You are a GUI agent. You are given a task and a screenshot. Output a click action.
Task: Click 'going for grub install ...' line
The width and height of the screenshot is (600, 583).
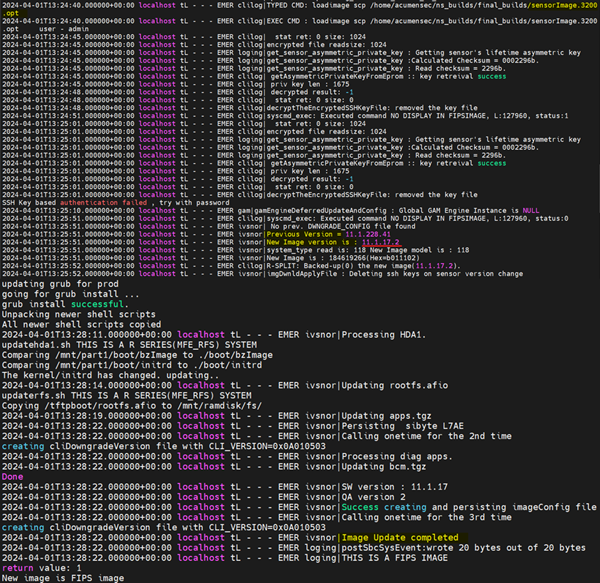[70, 294]
